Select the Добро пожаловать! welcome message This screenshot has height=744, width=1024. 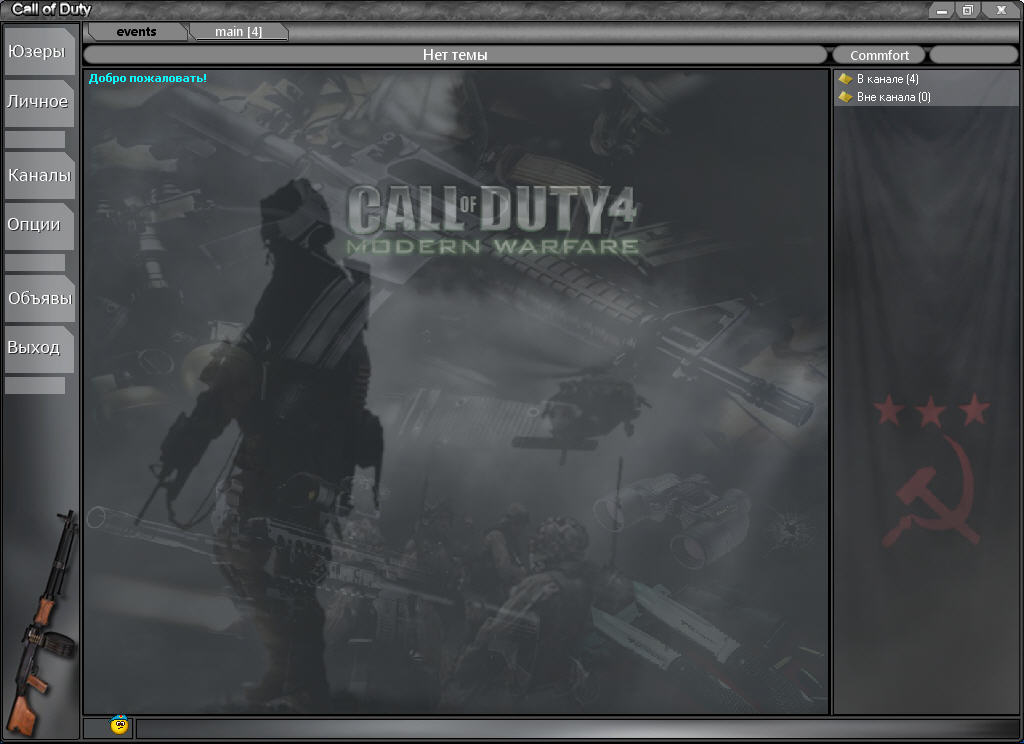coord(148,78)
